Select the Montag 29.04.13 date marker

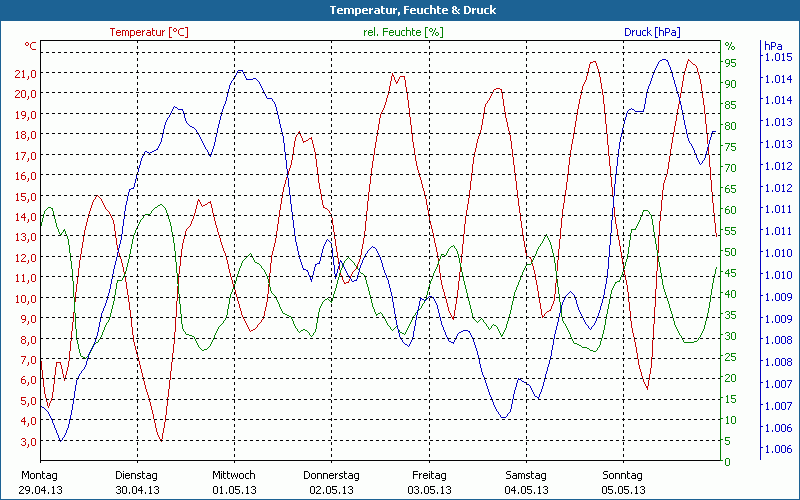coord(40,482)
